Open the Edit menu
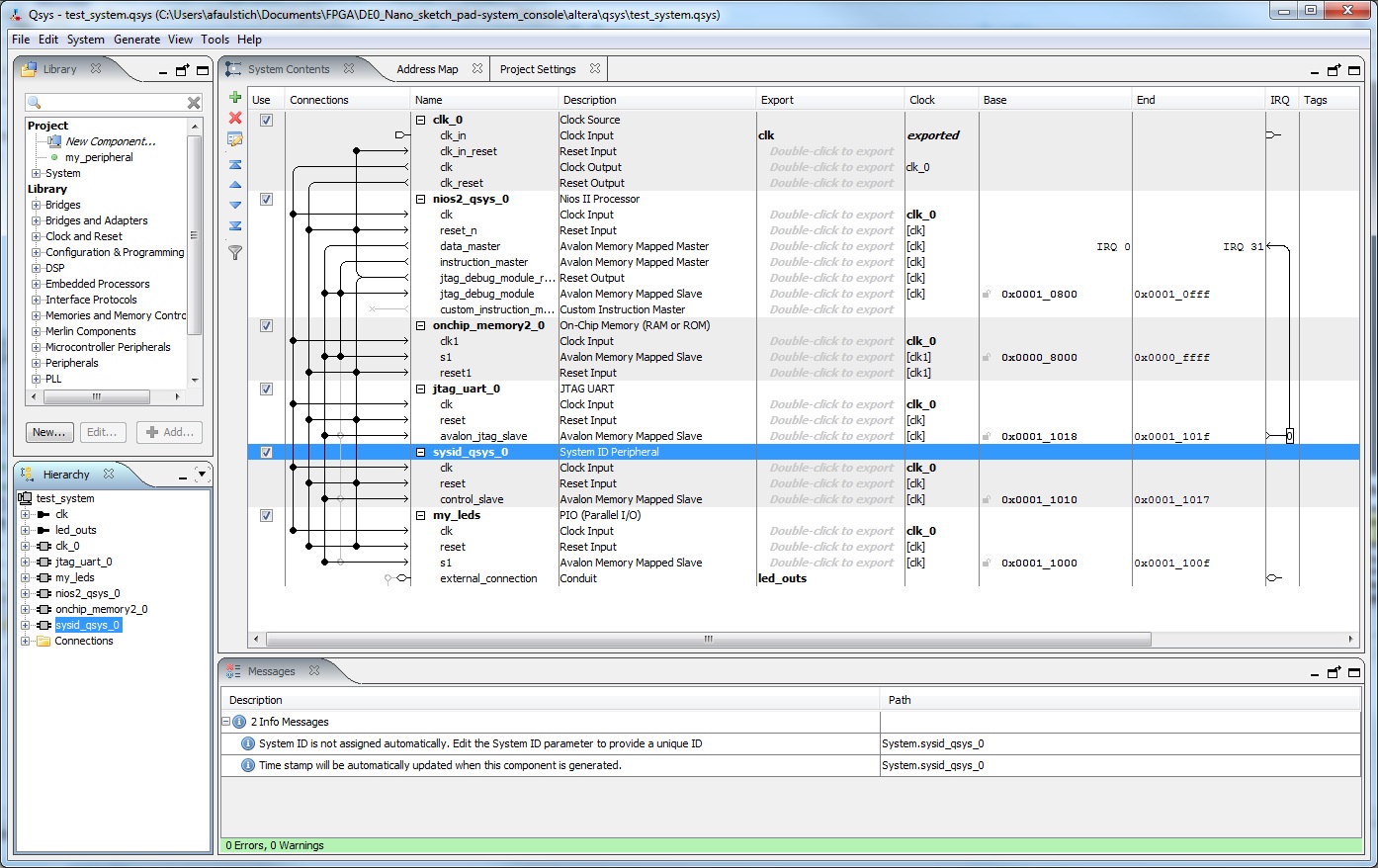 (x=48, y=40)
